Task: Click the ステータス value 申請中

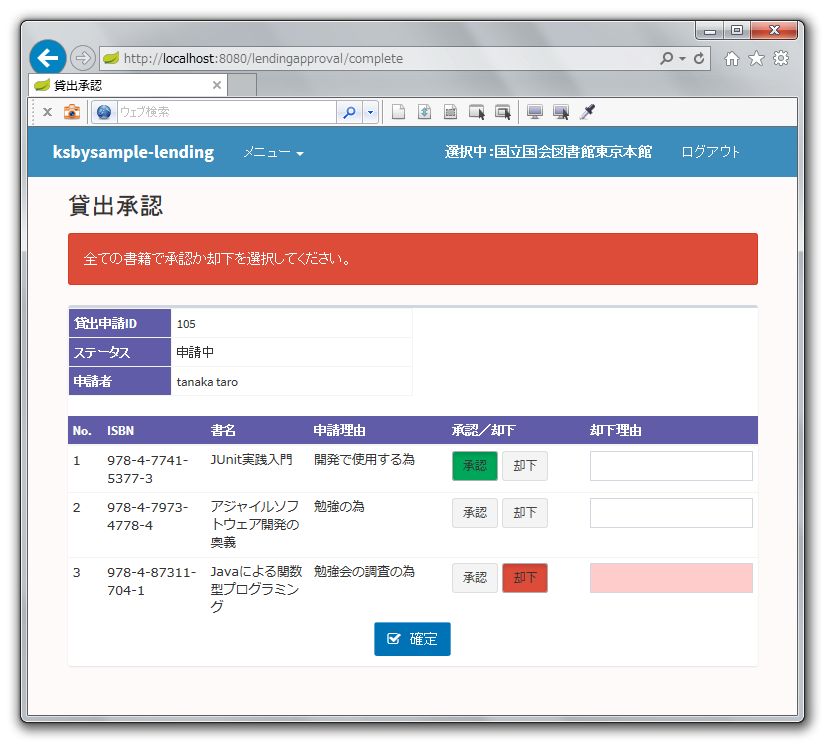Action: (x=195, y=353)
